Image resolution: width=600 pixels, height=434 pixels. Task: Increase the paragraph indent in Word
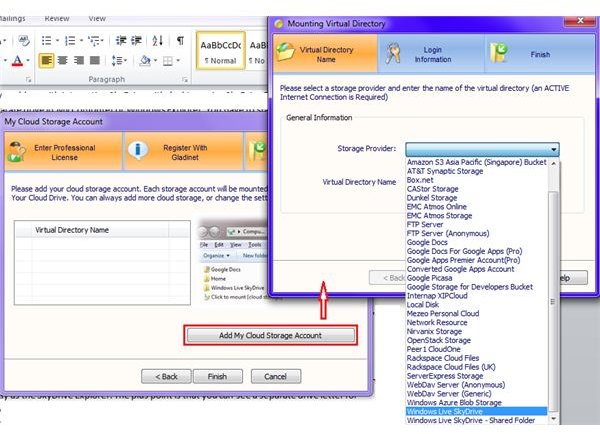[136, 41]
